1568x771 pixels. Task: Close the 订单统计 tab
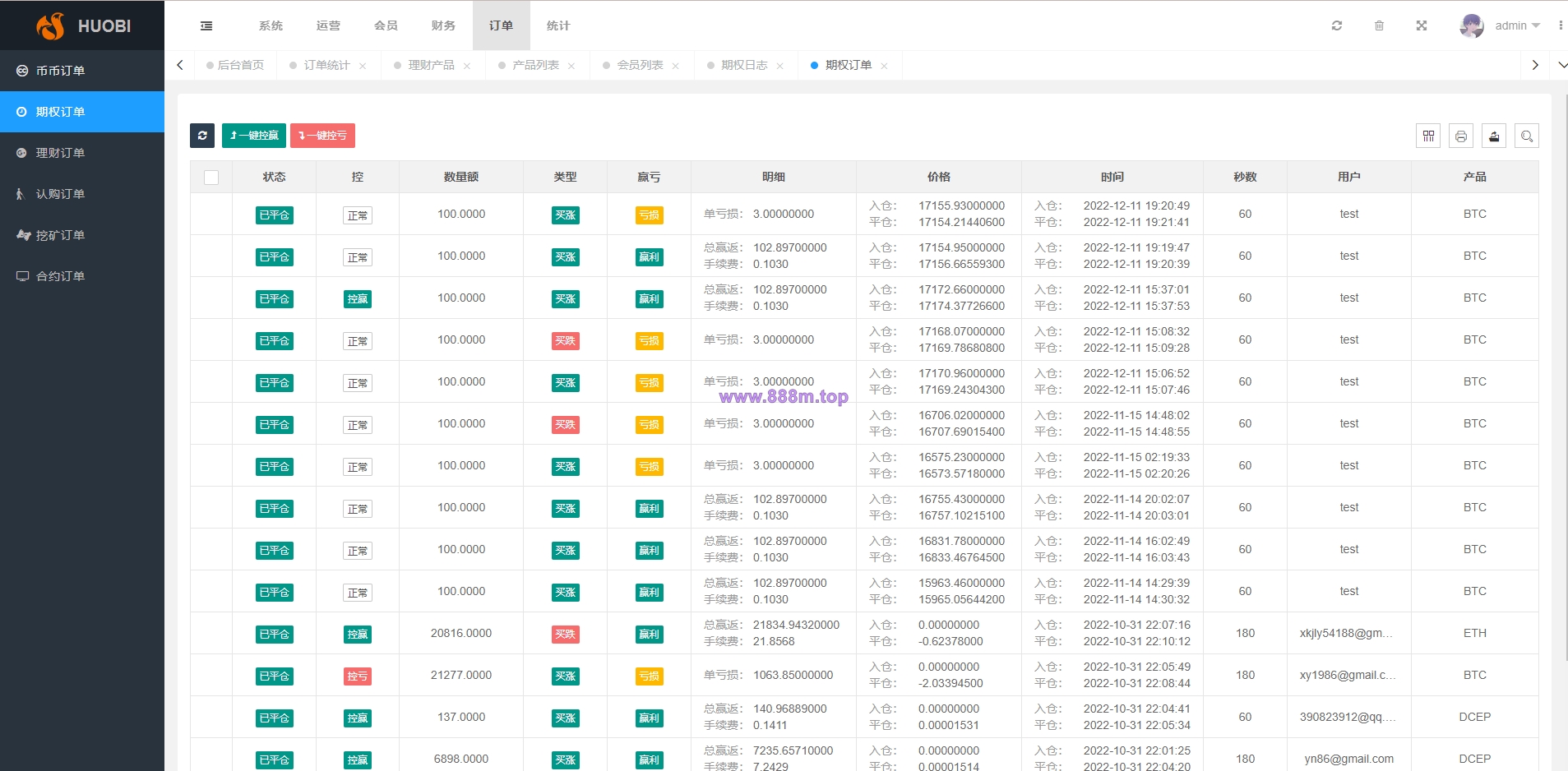[363, 66]
